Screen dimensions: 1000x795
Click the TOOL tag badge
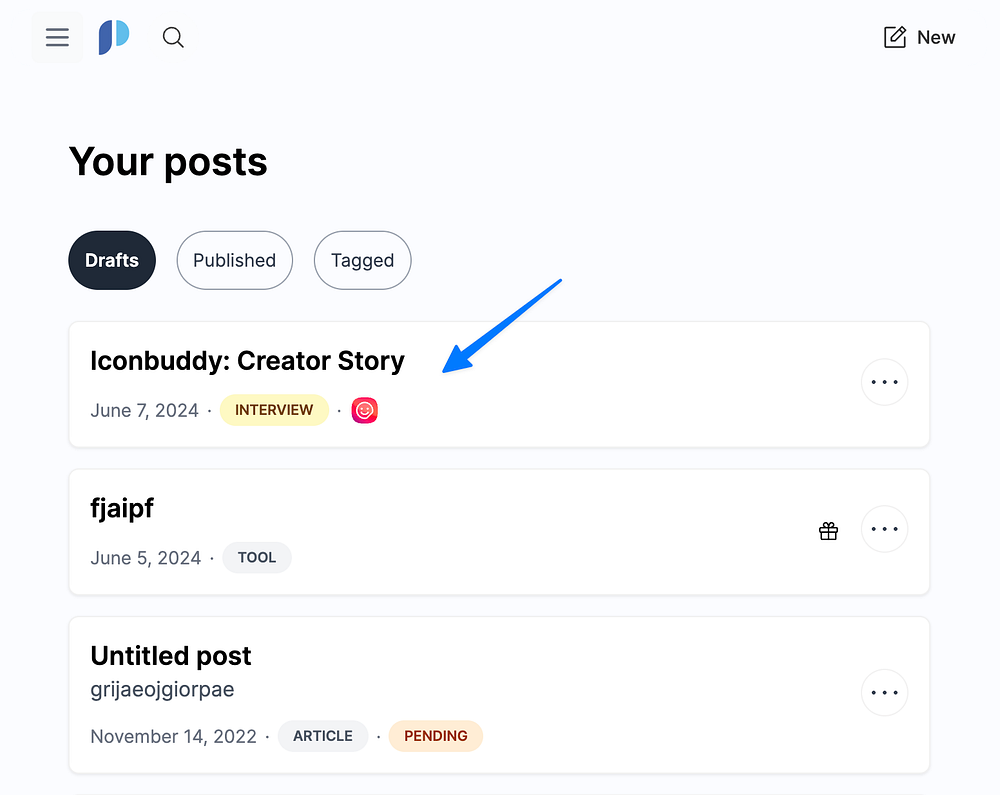(x=257, y=558)
